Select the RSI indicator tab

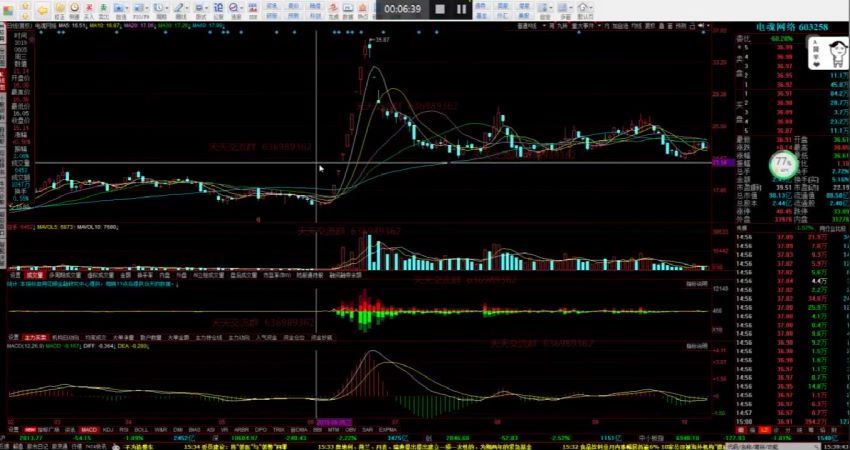[124, 429]
